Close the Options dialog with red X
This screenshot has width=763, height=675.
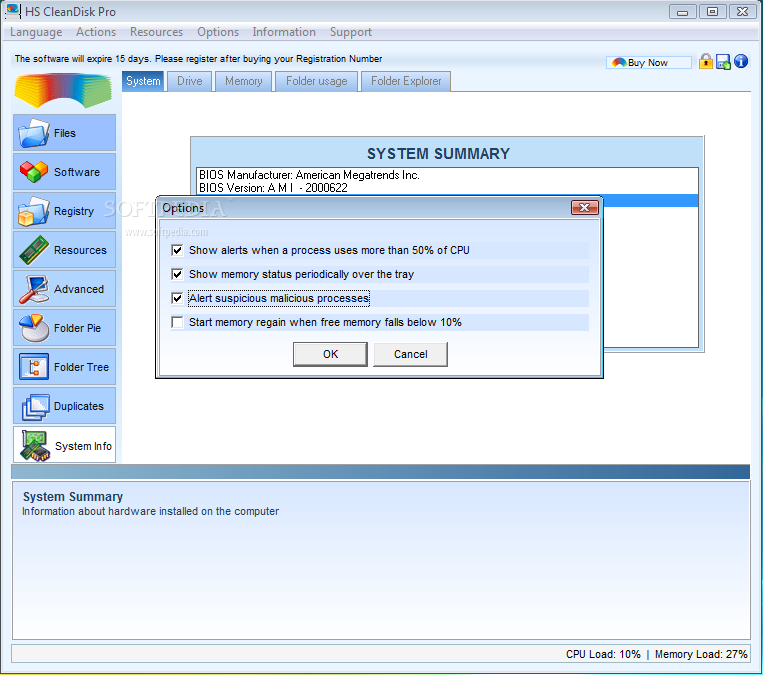click(x=584, y=208)
